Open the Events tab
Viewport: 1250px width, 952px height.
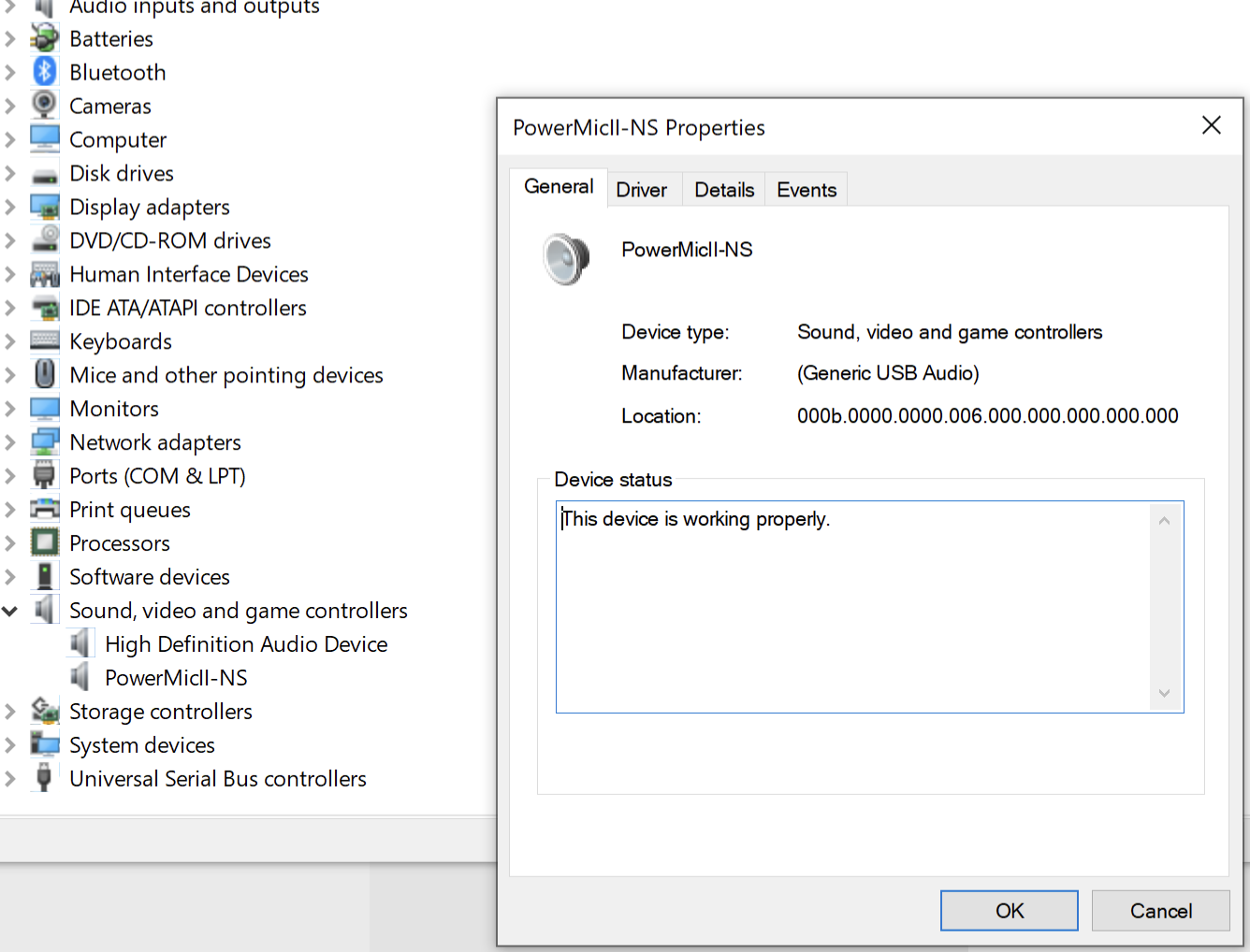pyautogui.click(x=807, y=190)
